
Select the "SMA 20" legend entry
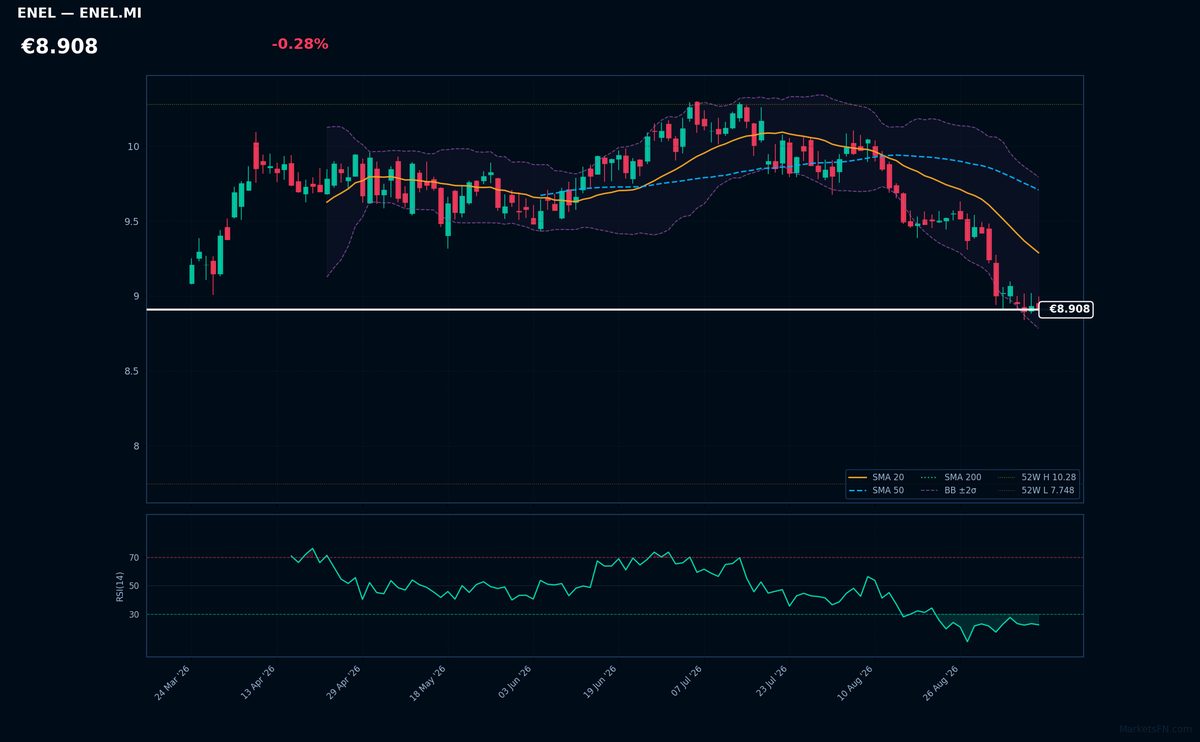coord(877,478)
